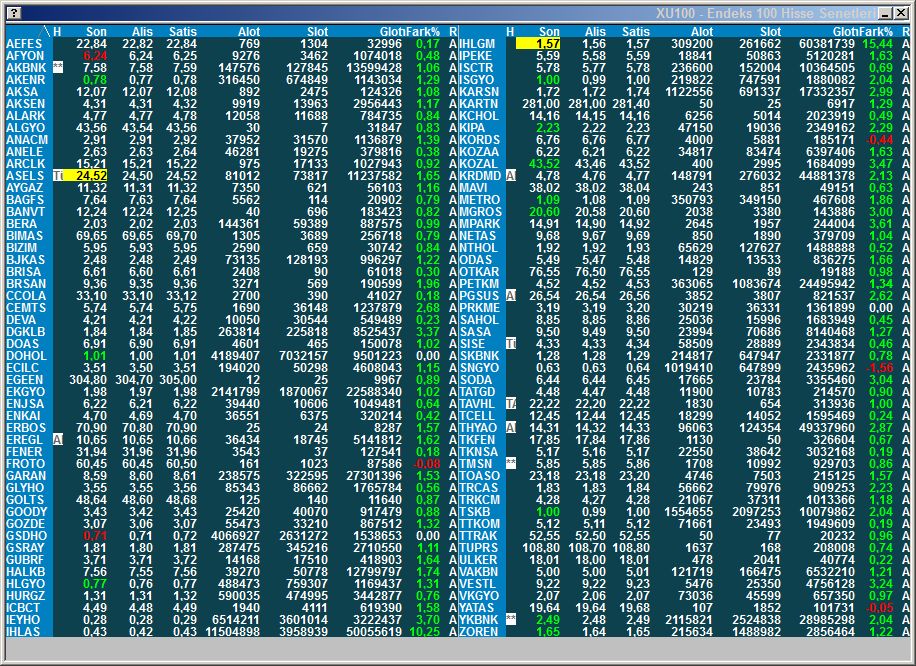Select the TUPRS ticker

(478, 547)
